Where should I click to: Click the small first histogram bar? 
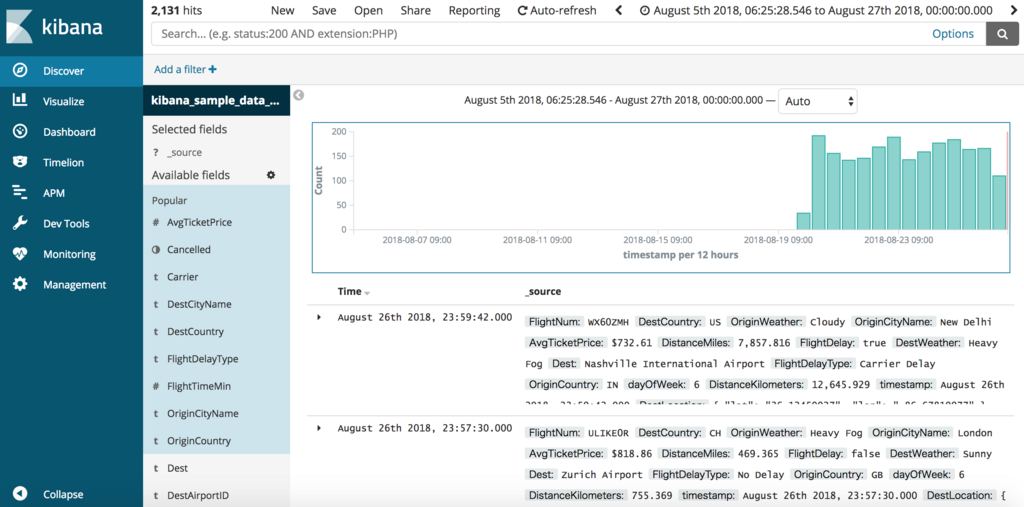[x=803, y=221]
